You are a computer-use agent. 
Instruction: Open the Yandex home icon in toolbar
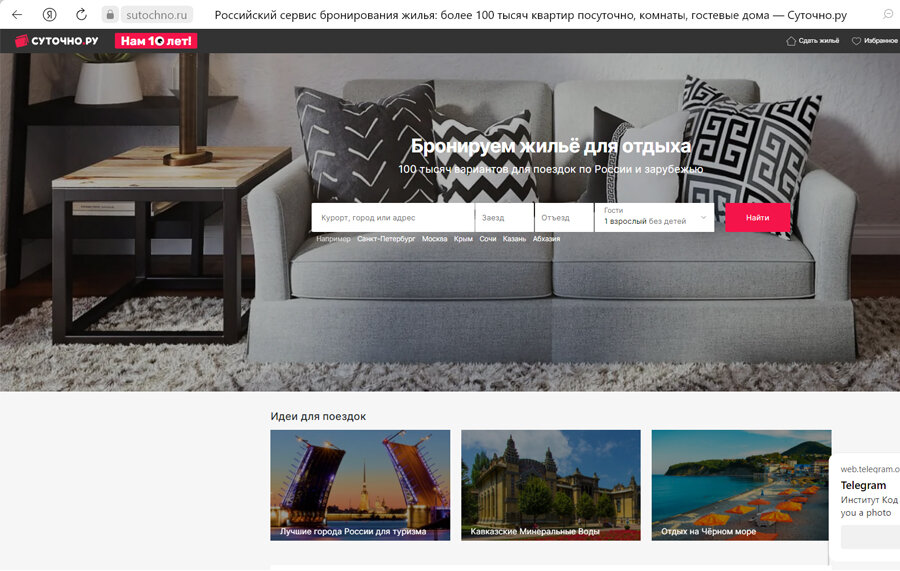(x=49, y=14)
